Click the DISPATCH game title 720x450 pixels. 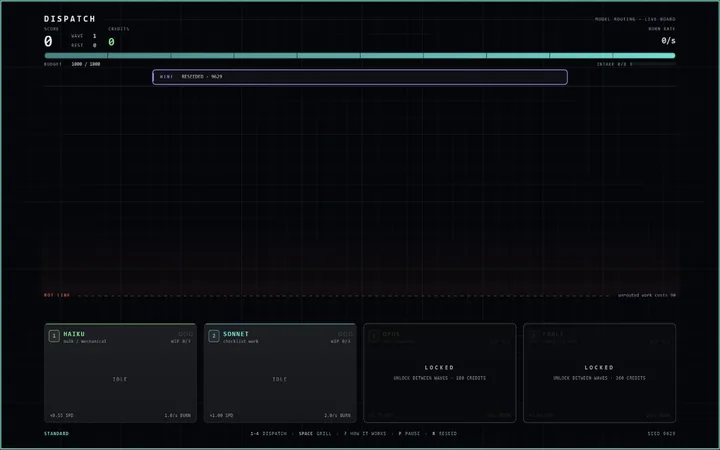70,19
